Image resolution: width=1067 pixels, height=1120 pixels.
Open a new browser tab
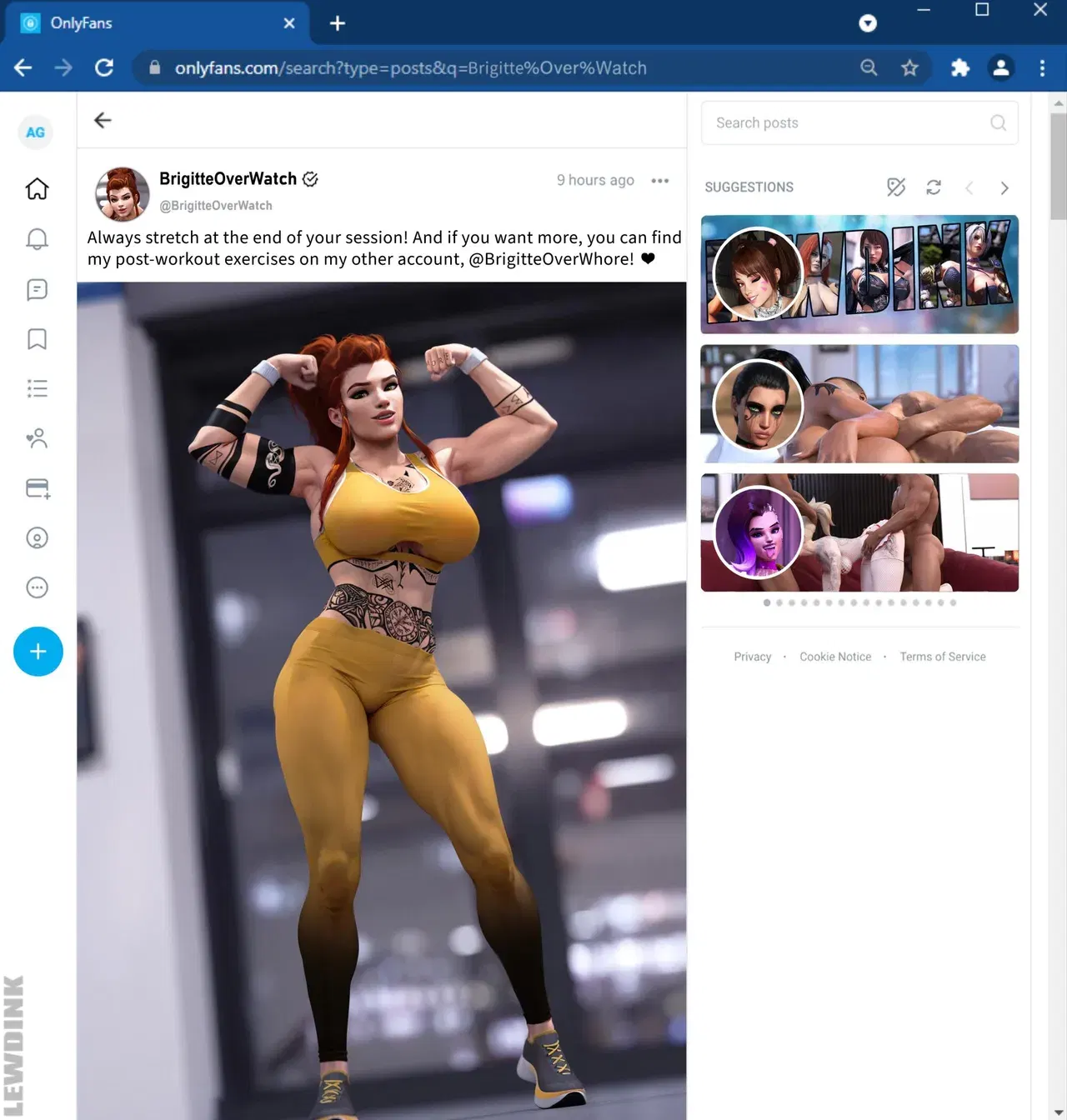pyautogui.click(x=338, y=23)
